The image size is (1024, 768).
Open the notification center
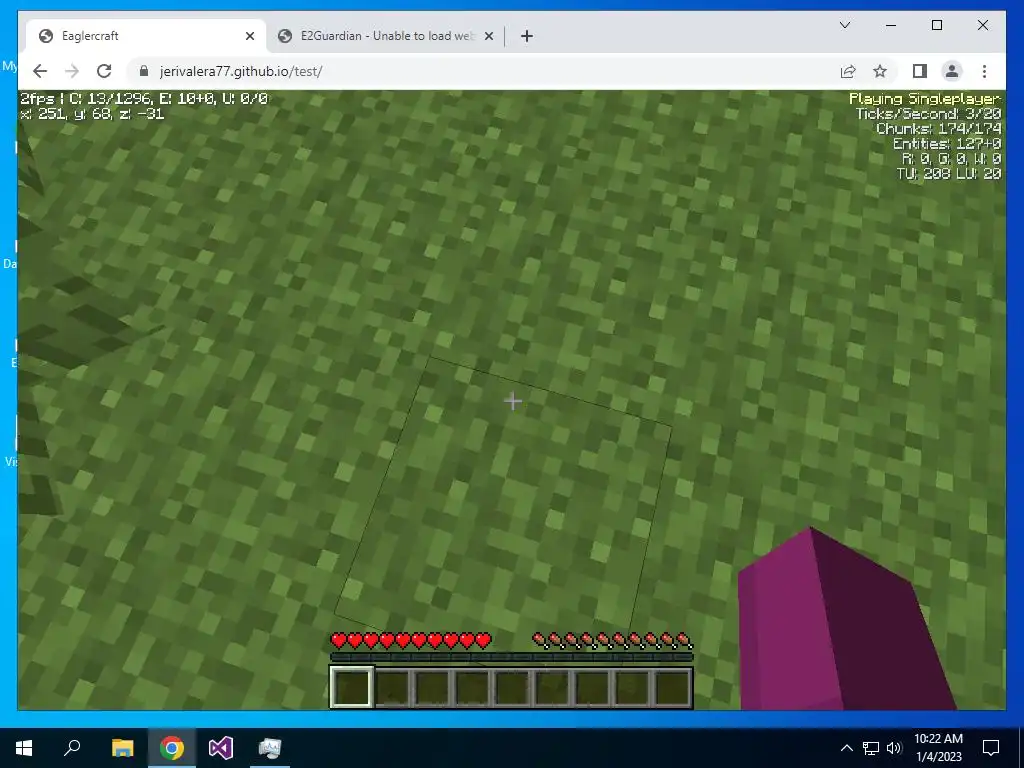pos(991,748)
